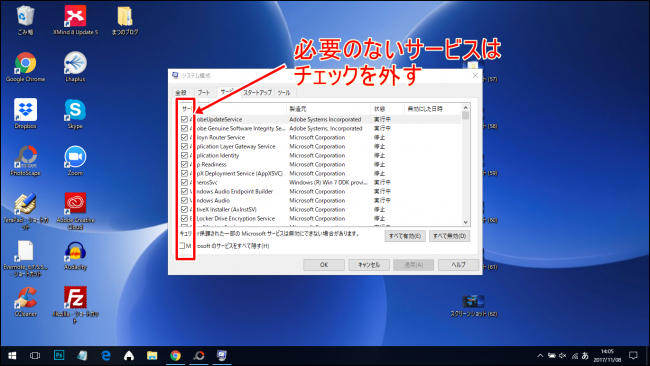Open Task View in the taskbar
This screenshot has height=366, width=650.
click(x=35, y=356)
